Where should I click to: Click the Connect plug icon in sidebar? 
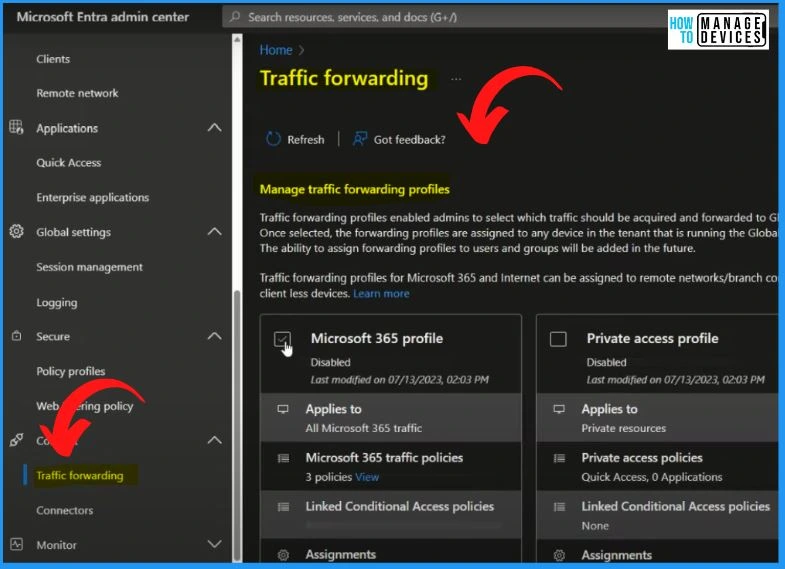(x=16, y=440)
